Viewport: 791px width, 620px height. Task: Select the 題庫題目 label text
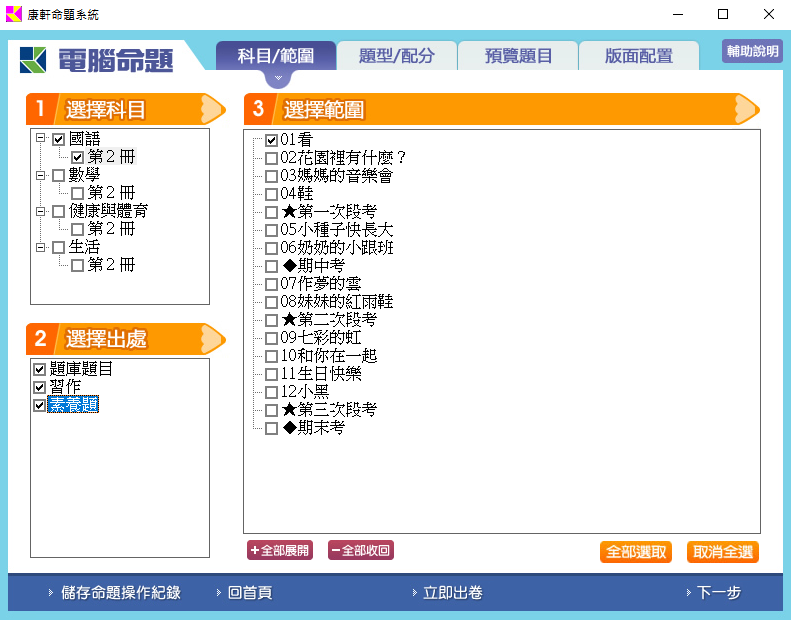pyautogui.click(x=81, y=369)
